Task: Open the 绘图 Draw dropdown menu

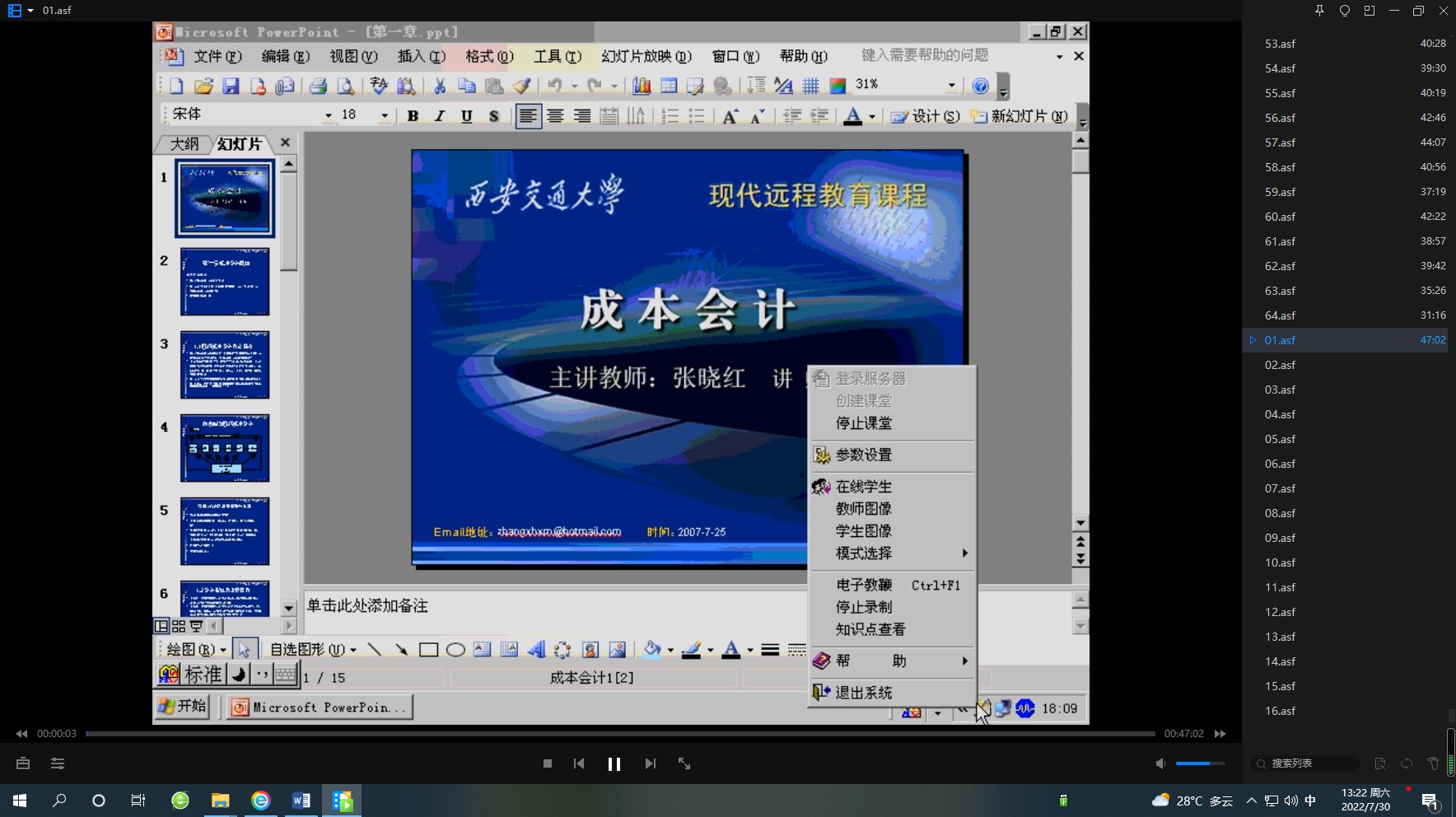Action: [x=196, y=650]
